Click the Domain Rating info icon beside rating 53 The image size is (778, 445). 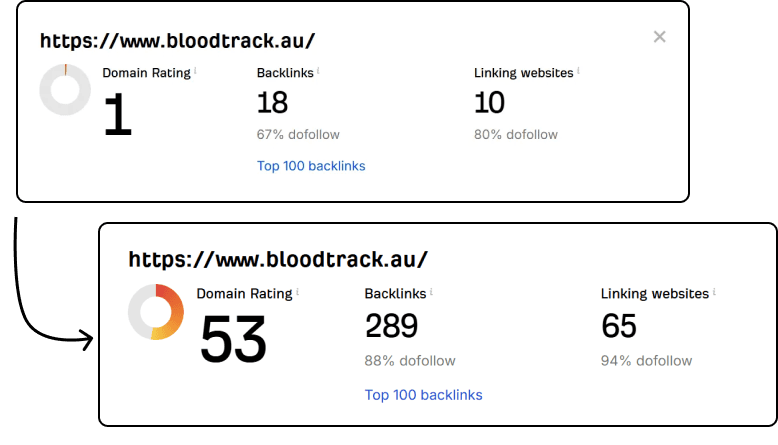[297, 292]
